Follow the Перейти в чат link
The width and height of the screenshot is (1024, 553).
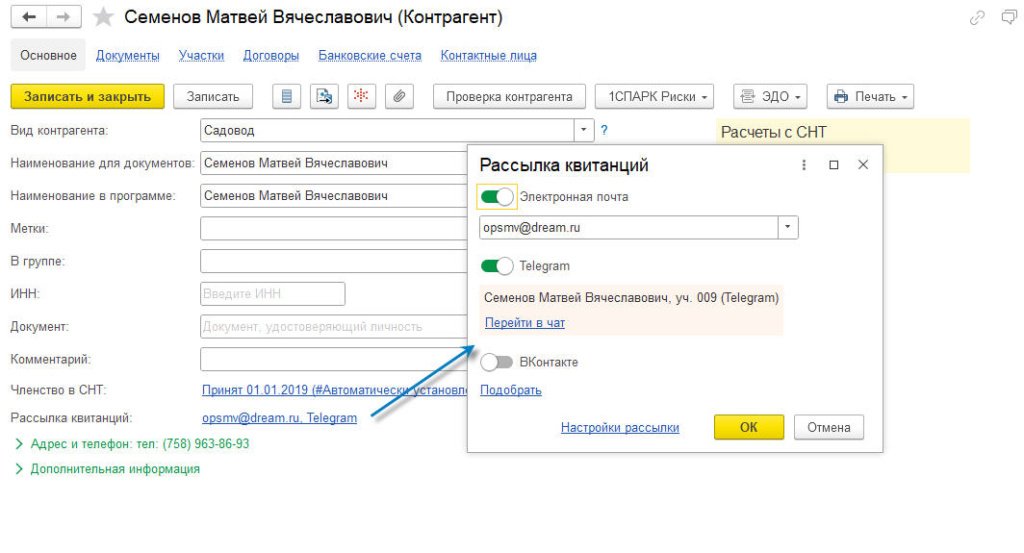point(525,323)
